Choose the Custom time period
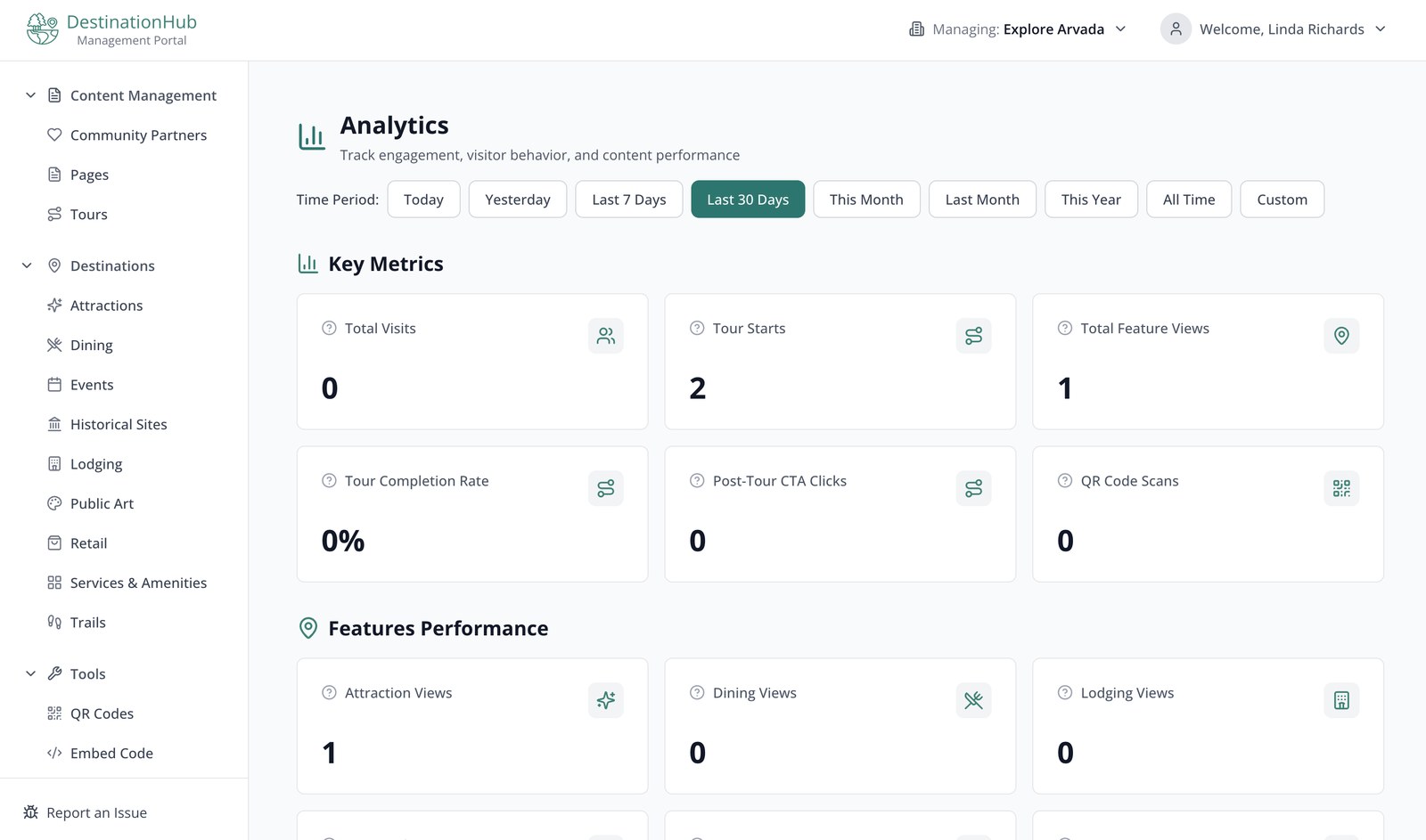This screenshot has width=1426, height=840. pos(1283,200)
